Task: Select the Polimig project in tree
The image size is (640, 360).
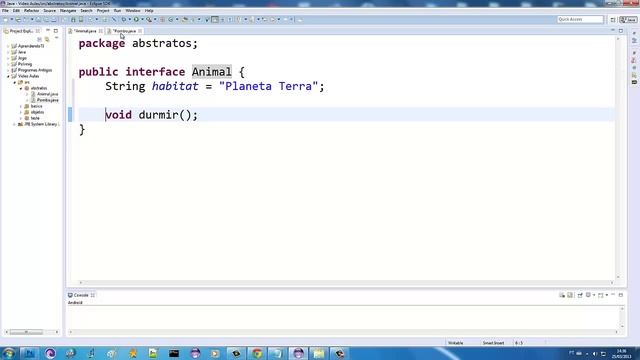Action: coord(25,64)
